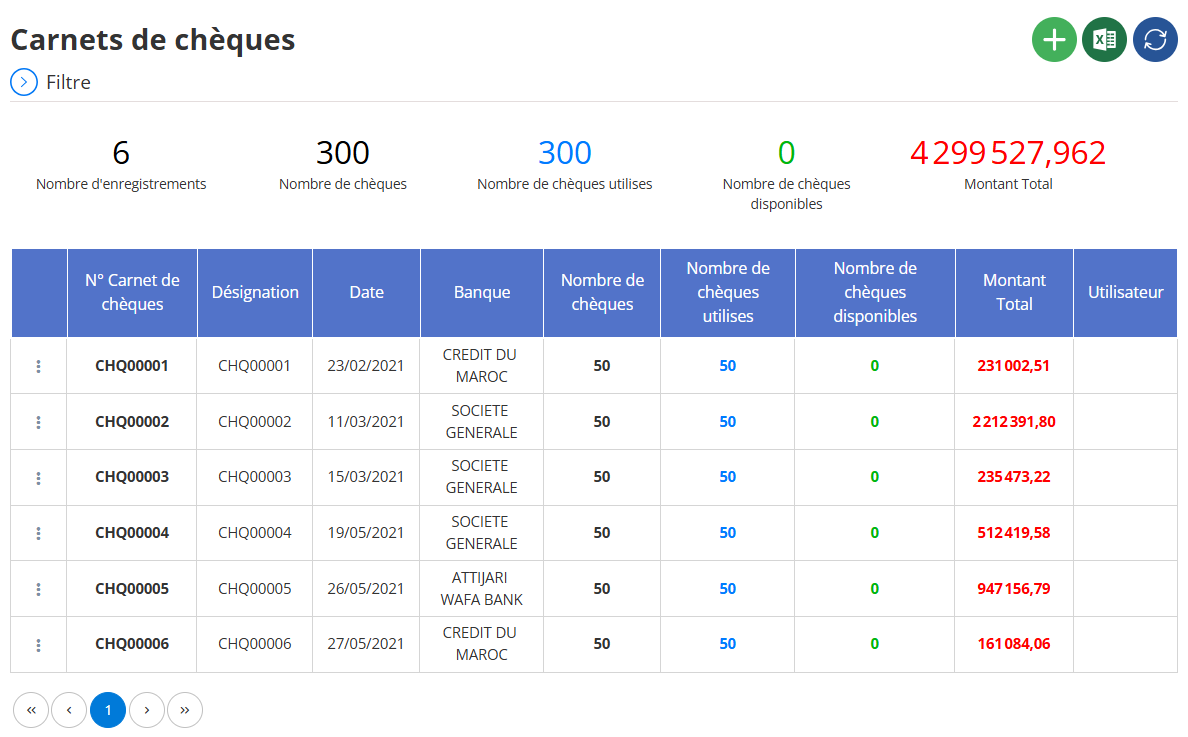Sort by Nombre de chèques column header
This screenshot has width=1188, height=737.
602,292
